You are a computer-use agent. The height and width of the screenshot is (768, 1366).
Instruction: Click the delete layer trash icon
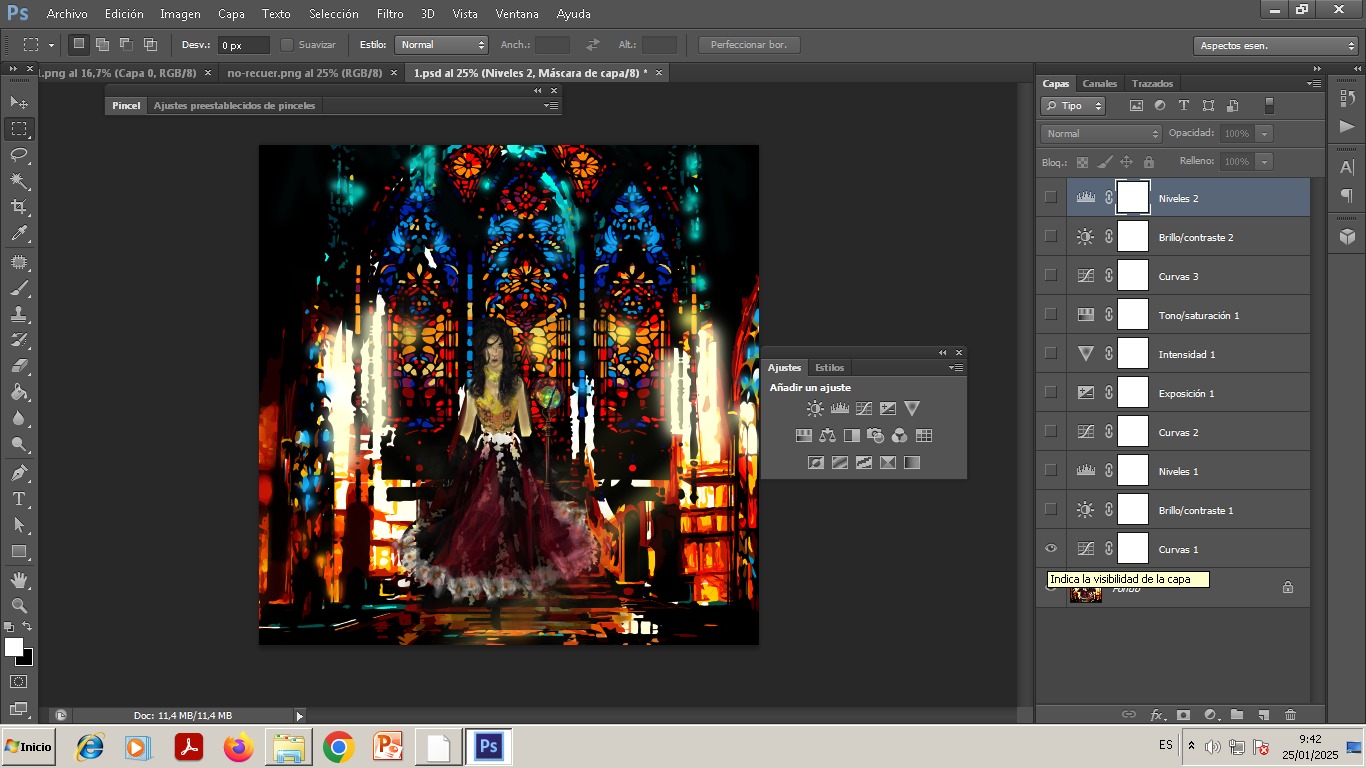(1290, 715)
